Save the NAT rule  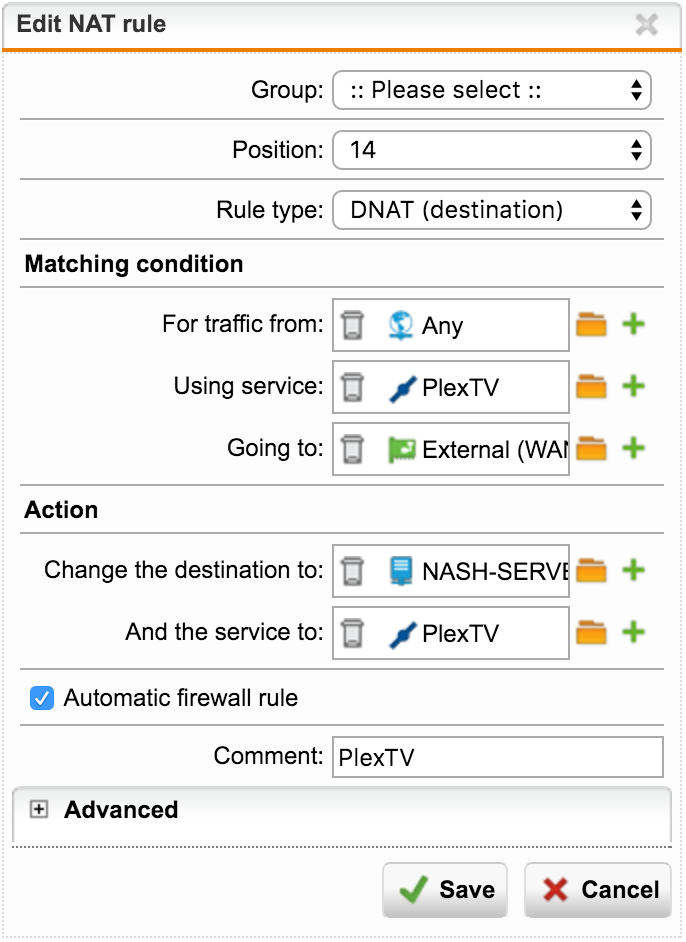(445, 890)
